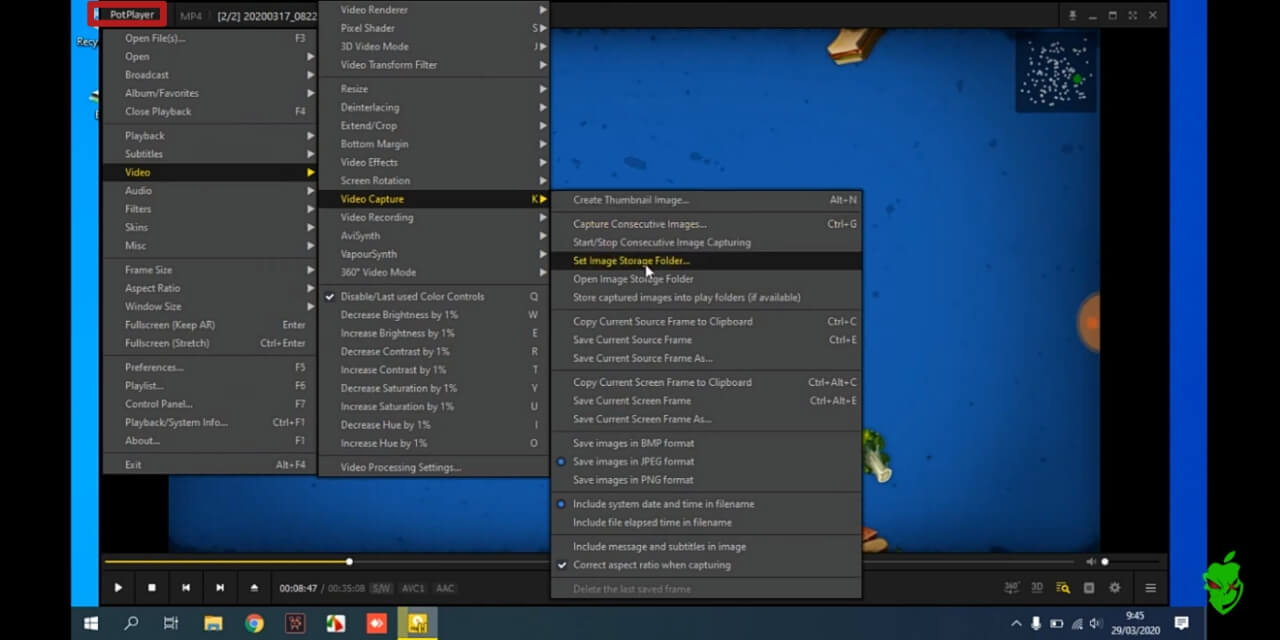The width and height of the screenshot is (1280, 640).
Task: Expand the Audio submenu
Action: [x=210, y=190]
